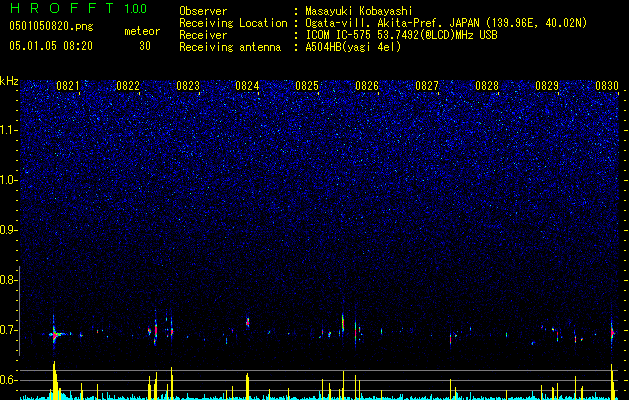Click the 0.6 kHz axis label

(x=9, y=380)
